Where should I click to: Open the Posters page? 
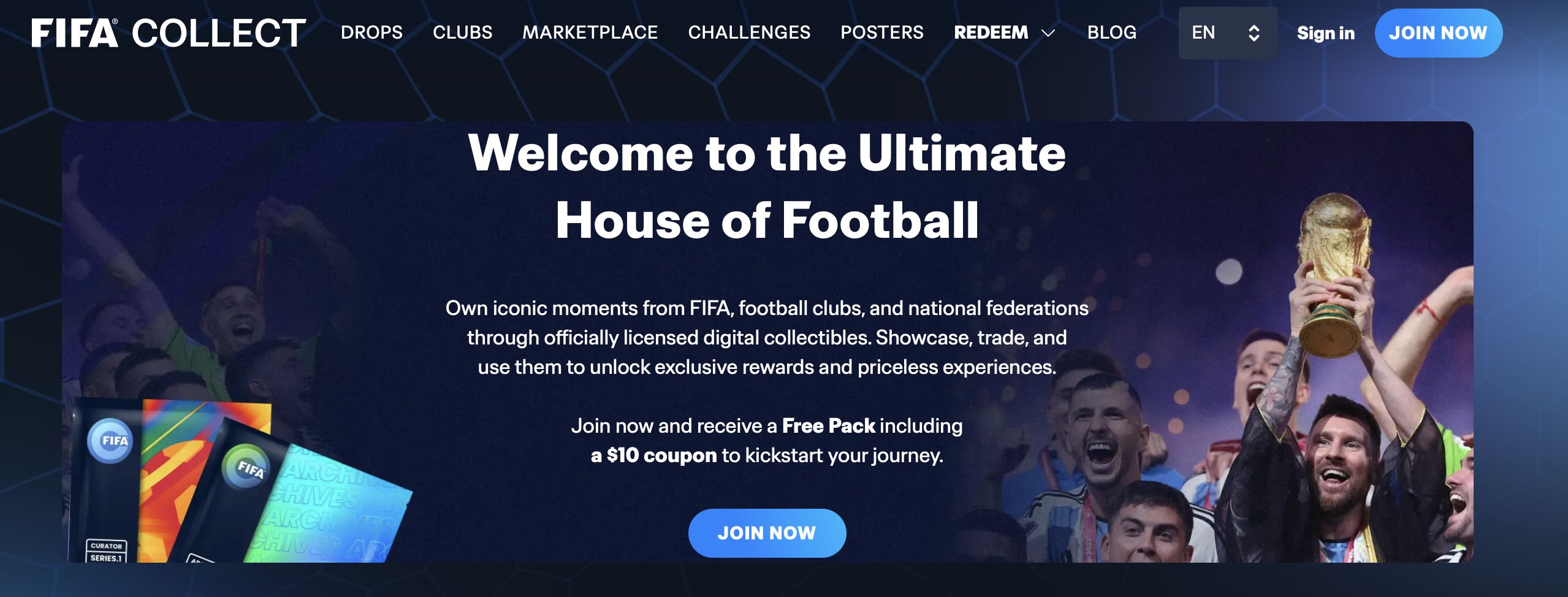click(881, 32)
